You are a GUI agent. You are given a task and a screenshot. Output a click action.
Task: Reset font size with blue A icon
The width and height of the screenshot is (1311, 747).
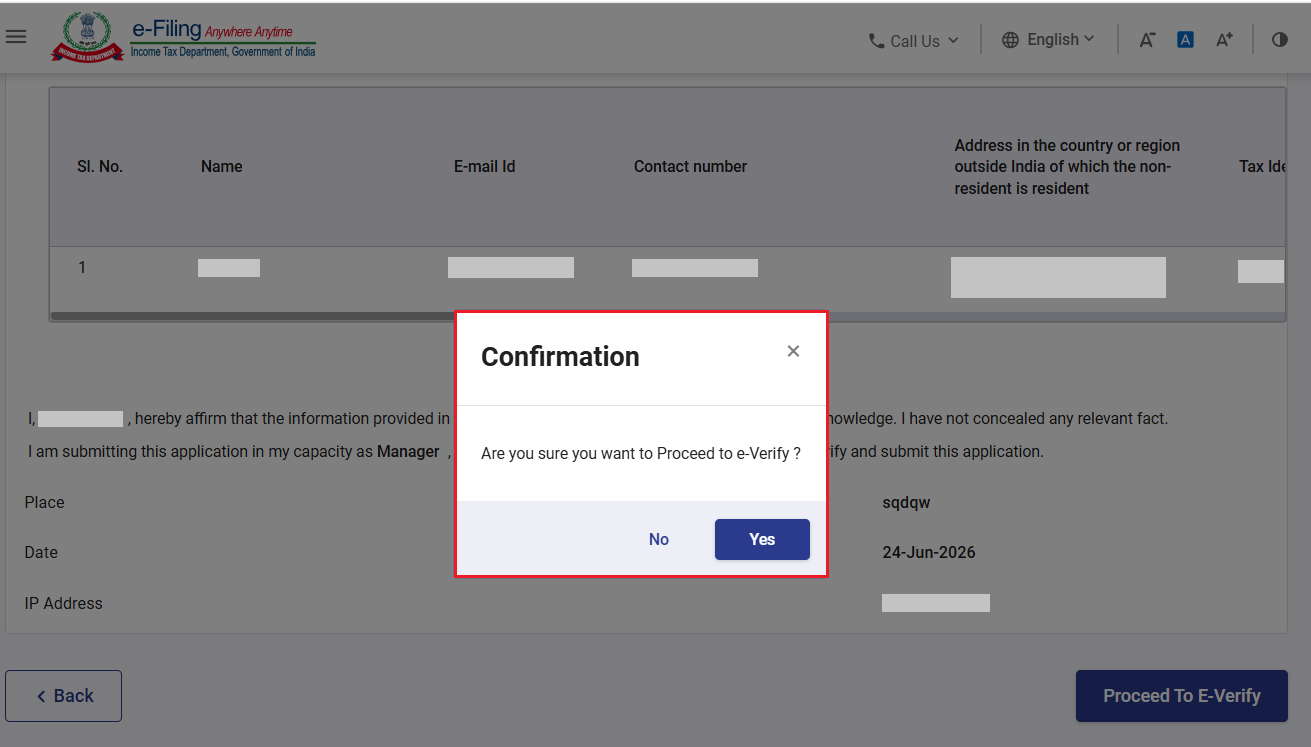coord(1185,40)
